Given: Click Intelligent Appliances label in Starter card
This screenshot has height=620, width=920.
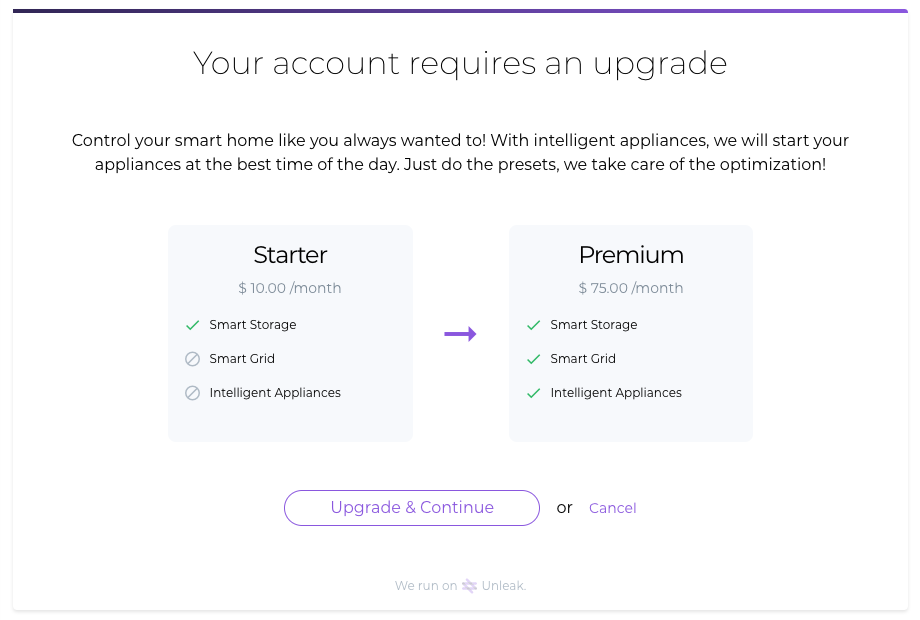Looking at the screenshot, I should tap(275, 393).
